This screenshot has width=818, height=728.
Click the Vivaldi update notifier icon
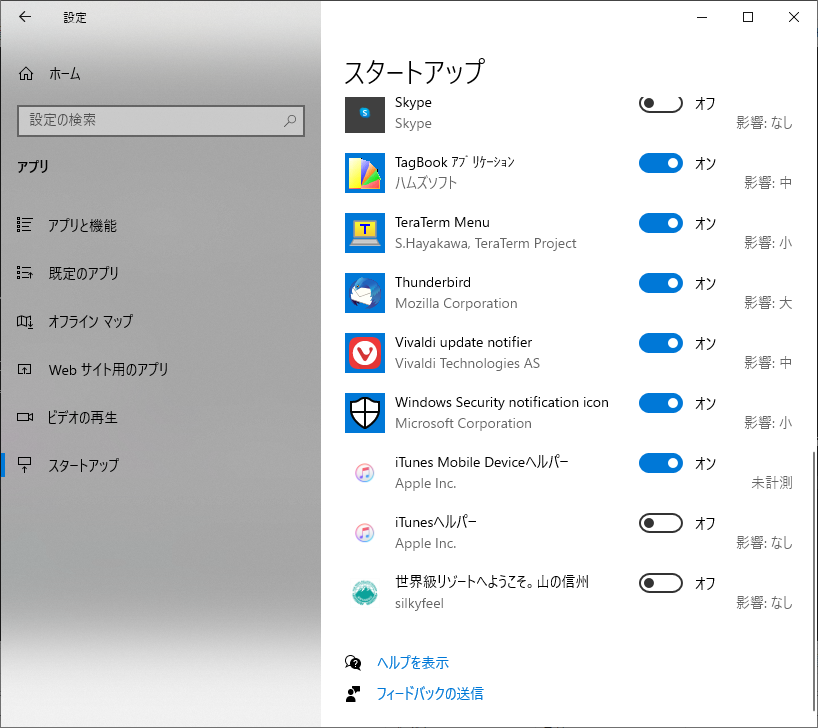tap(365, 353)
